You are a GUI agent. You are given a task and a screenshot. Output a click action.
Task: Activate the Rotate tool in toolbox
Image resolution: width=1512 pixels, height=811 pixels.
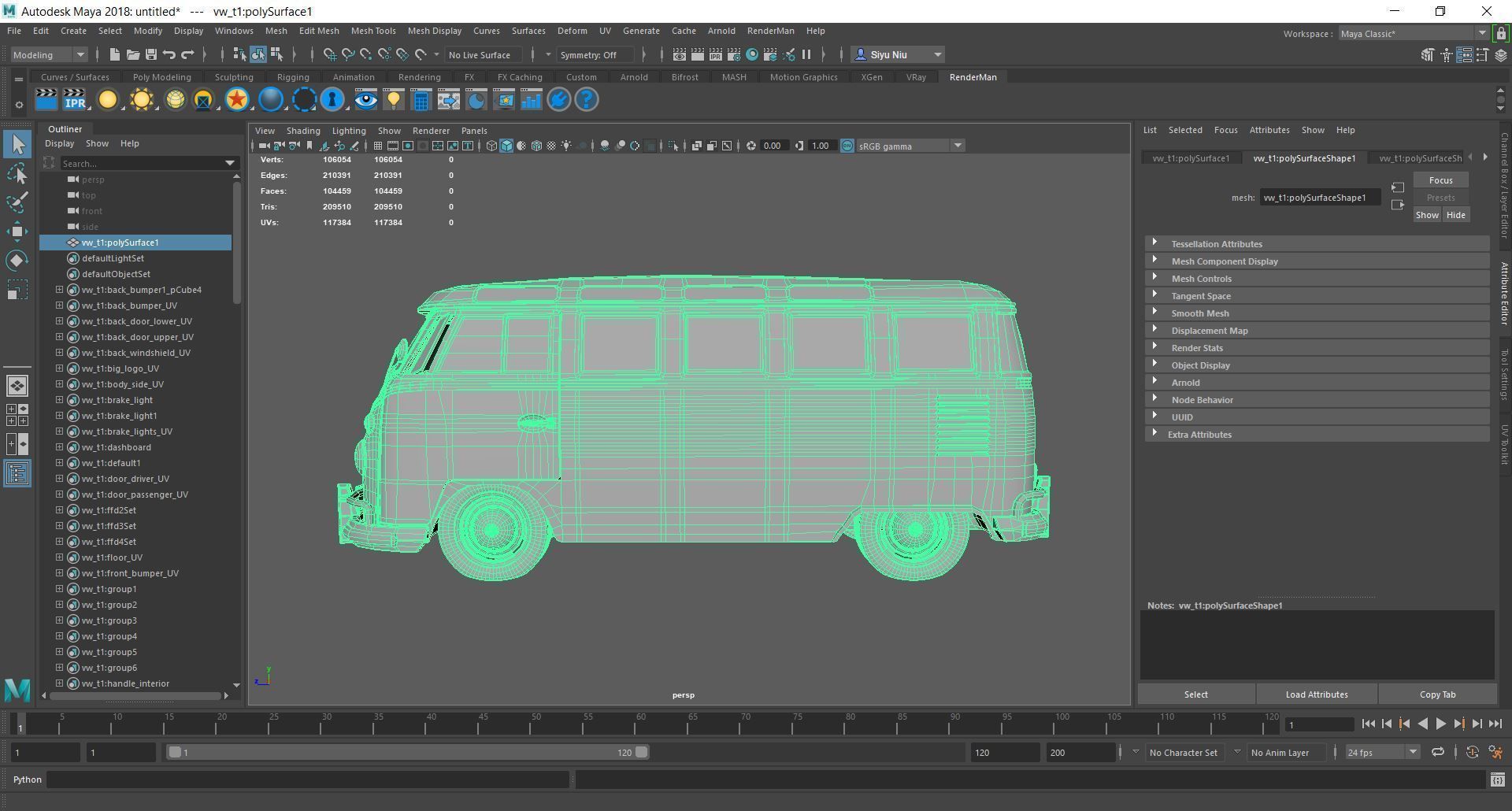coord(17,260)
